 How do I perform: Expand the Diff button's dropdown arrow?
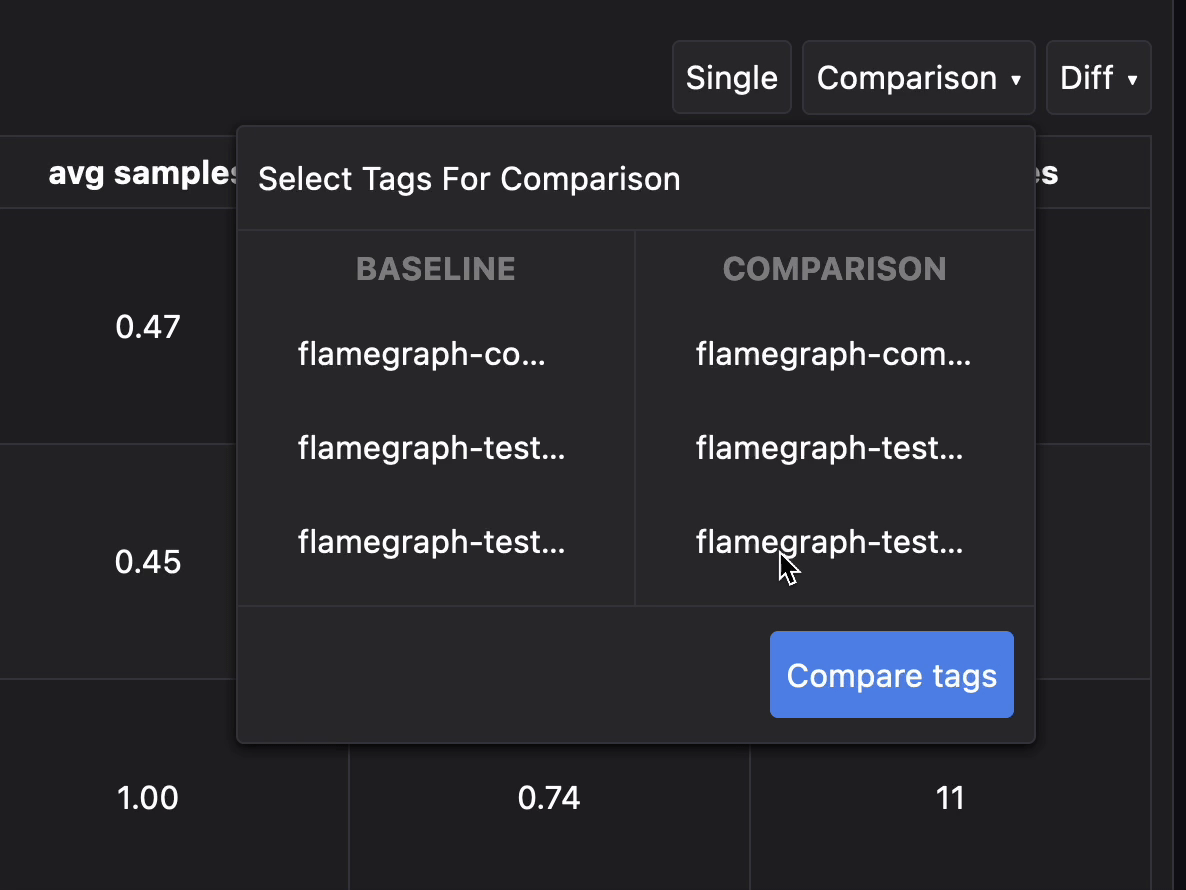point(1134,79)
